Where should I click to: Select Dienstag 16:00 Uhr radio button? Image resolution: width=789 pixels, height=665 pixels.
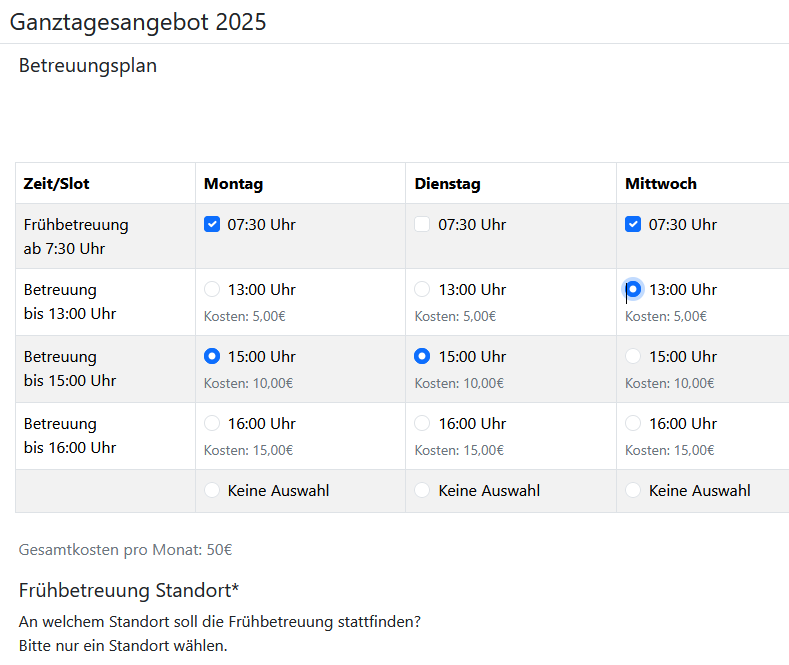coord(422,423)
